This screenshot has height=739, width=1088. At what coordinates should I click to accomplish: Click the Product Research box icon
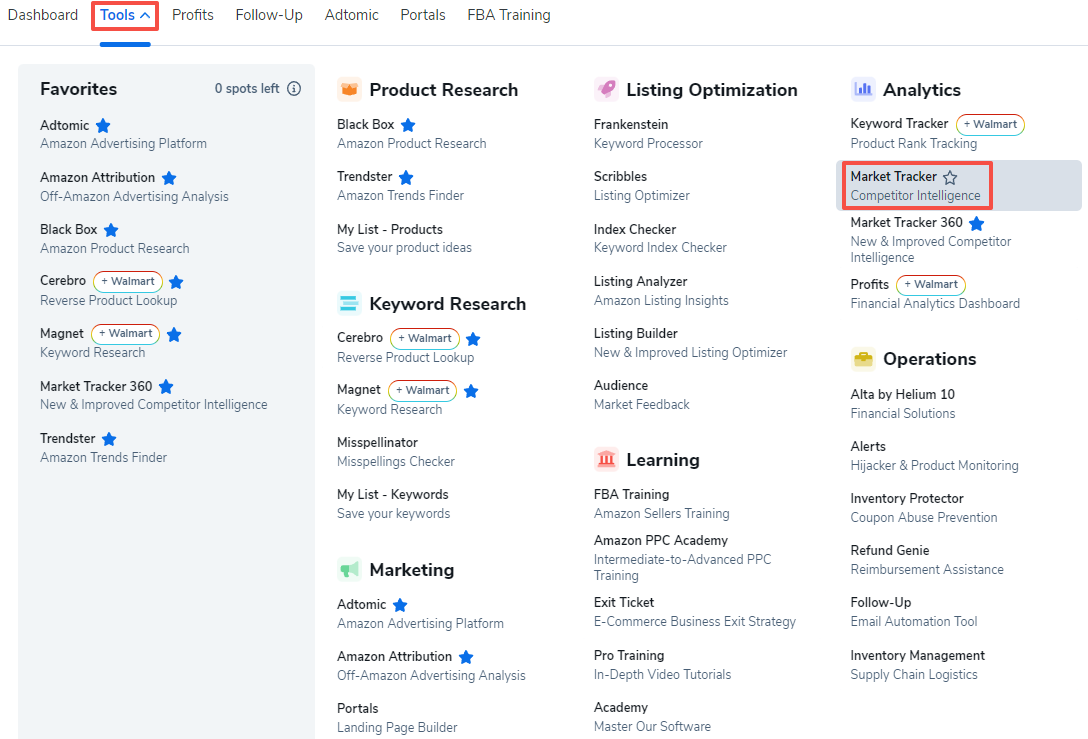click(x=349, y=90)
